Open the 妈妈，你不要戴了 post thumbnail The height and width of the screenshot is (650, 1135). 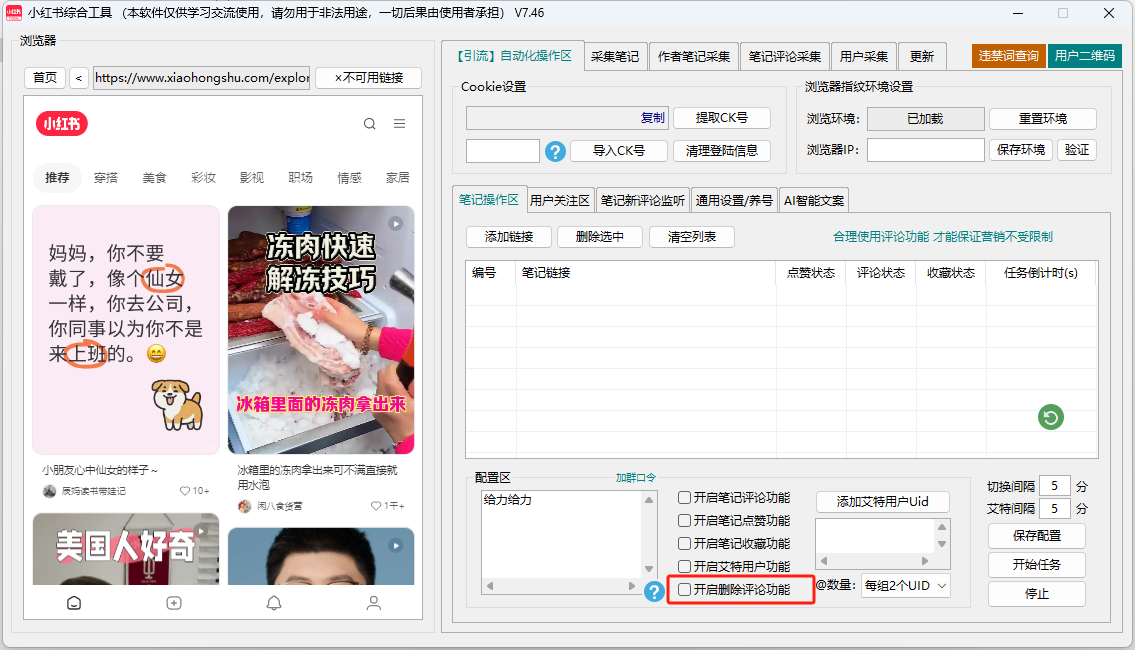tap(126, 330)
